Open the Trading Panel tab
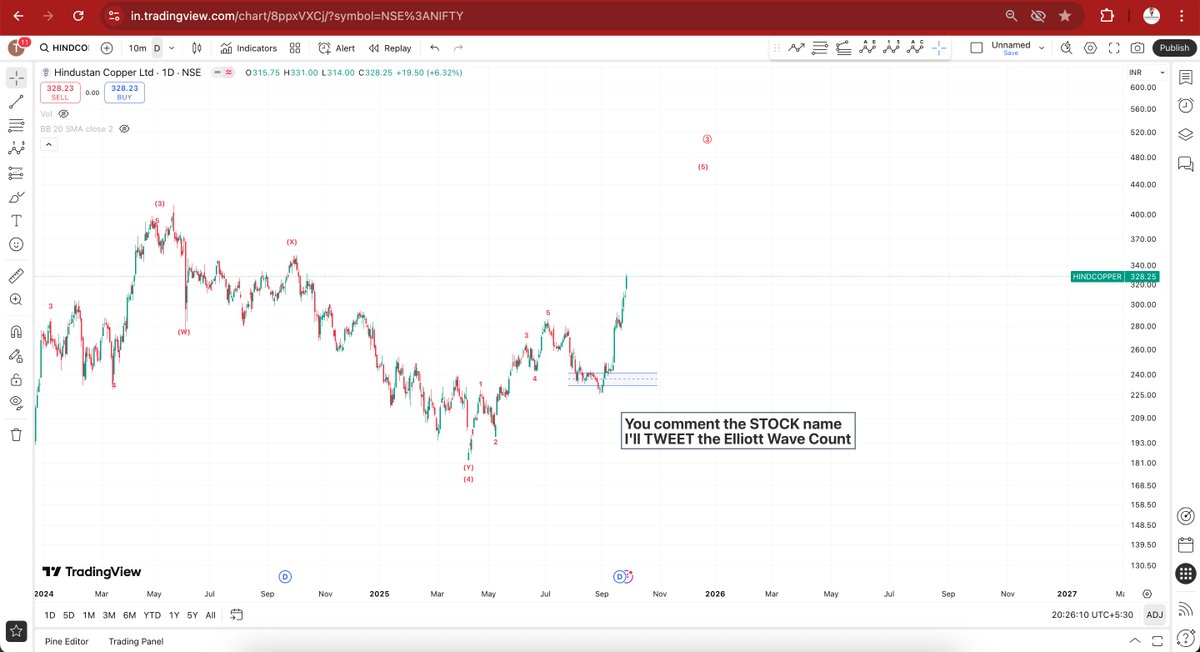1200x652 pixels. (136, 641)
